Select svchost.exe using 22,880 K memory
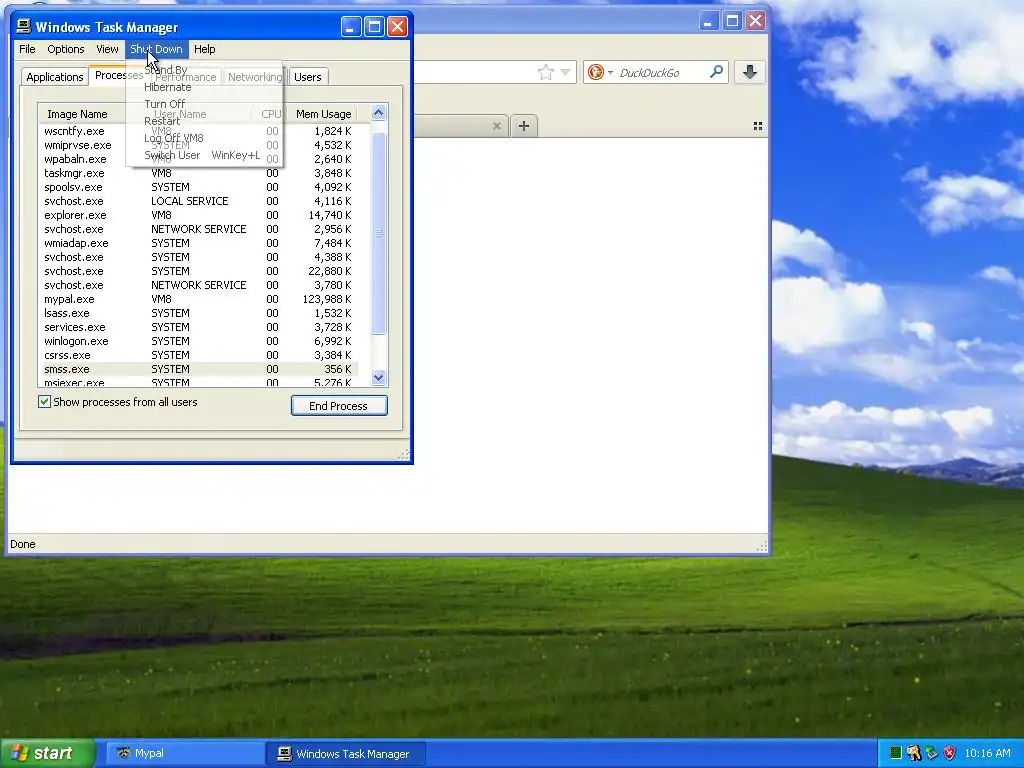 click(x=199, y=271)
